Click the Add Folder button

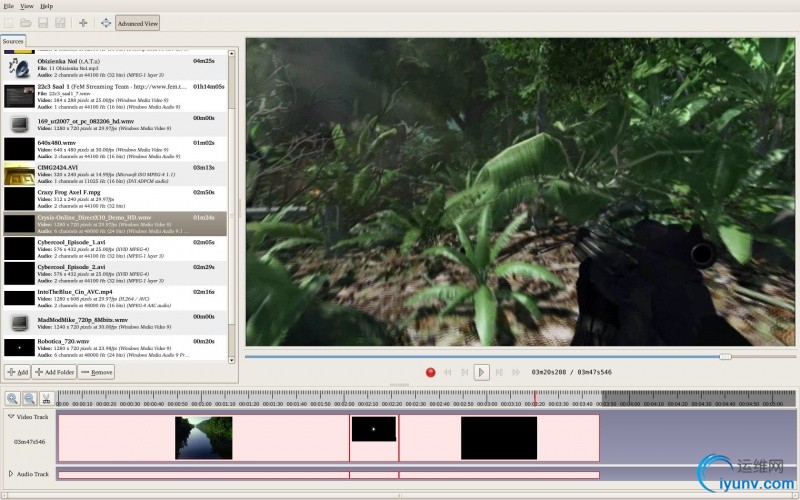54,372
